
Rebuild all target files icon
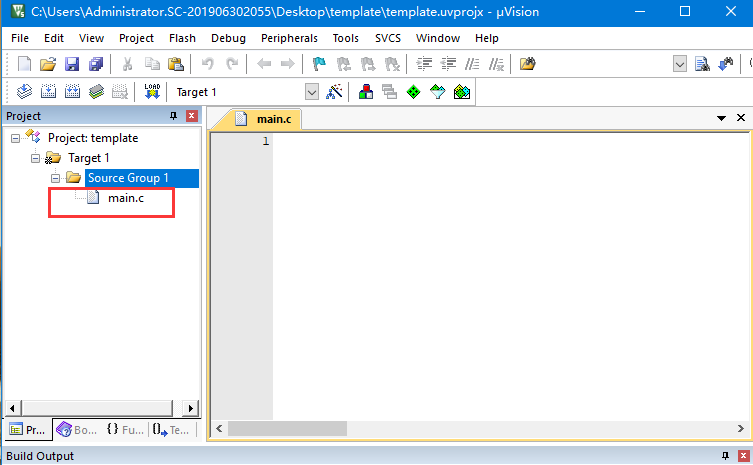72,91
